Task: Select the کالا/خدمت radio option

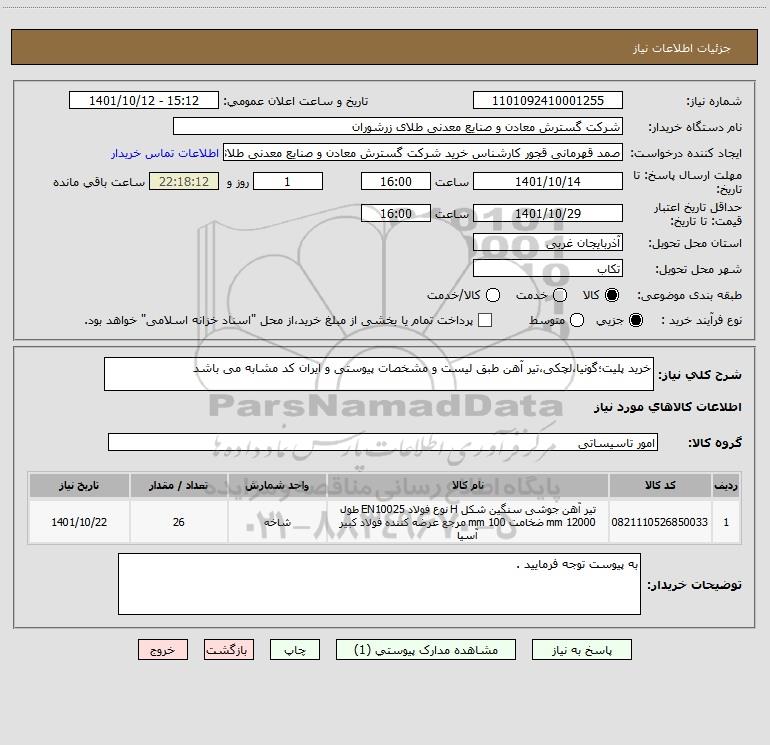Action: (493, 295)
